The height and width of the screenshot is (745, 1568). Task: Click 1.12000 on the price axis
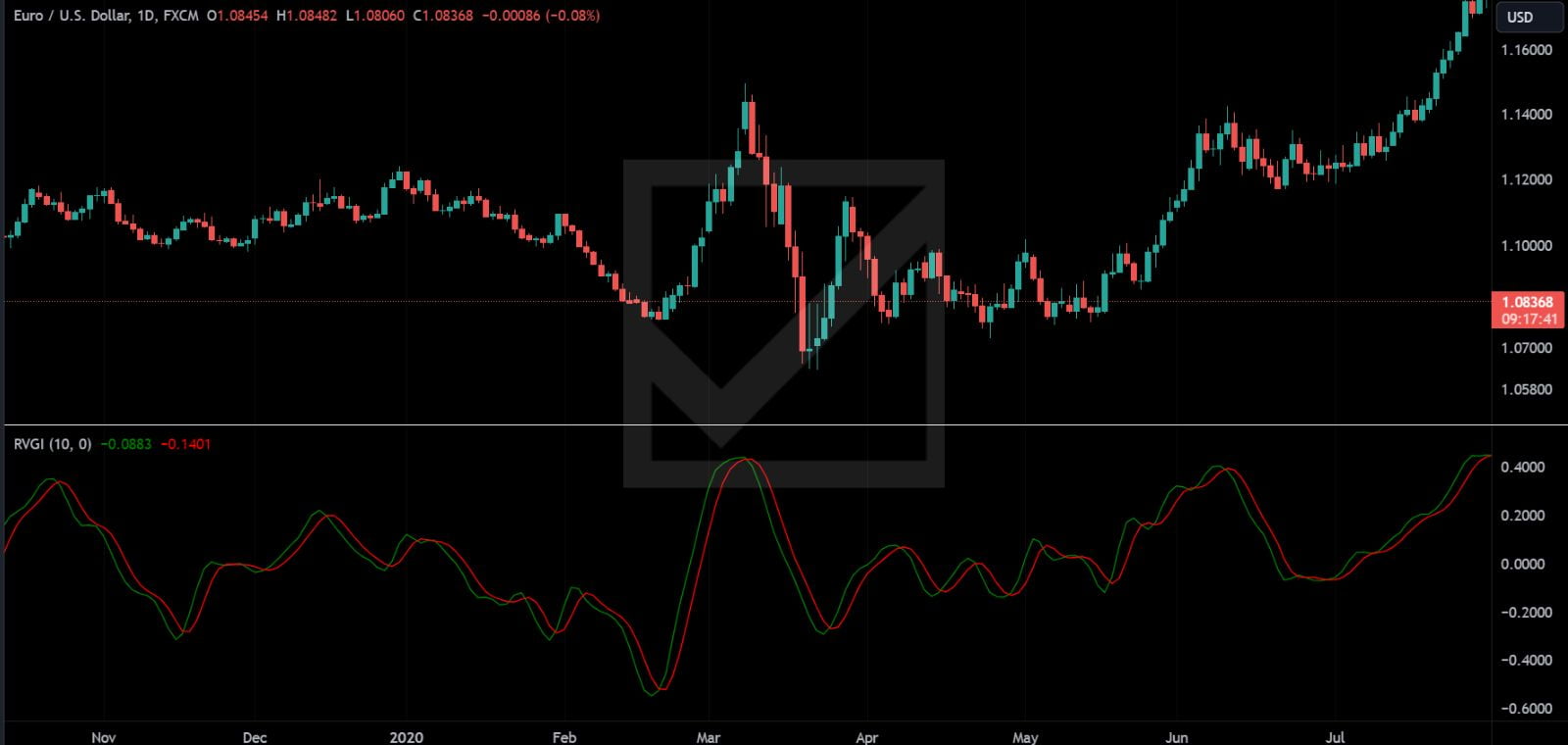click(x=1527, y=180)
